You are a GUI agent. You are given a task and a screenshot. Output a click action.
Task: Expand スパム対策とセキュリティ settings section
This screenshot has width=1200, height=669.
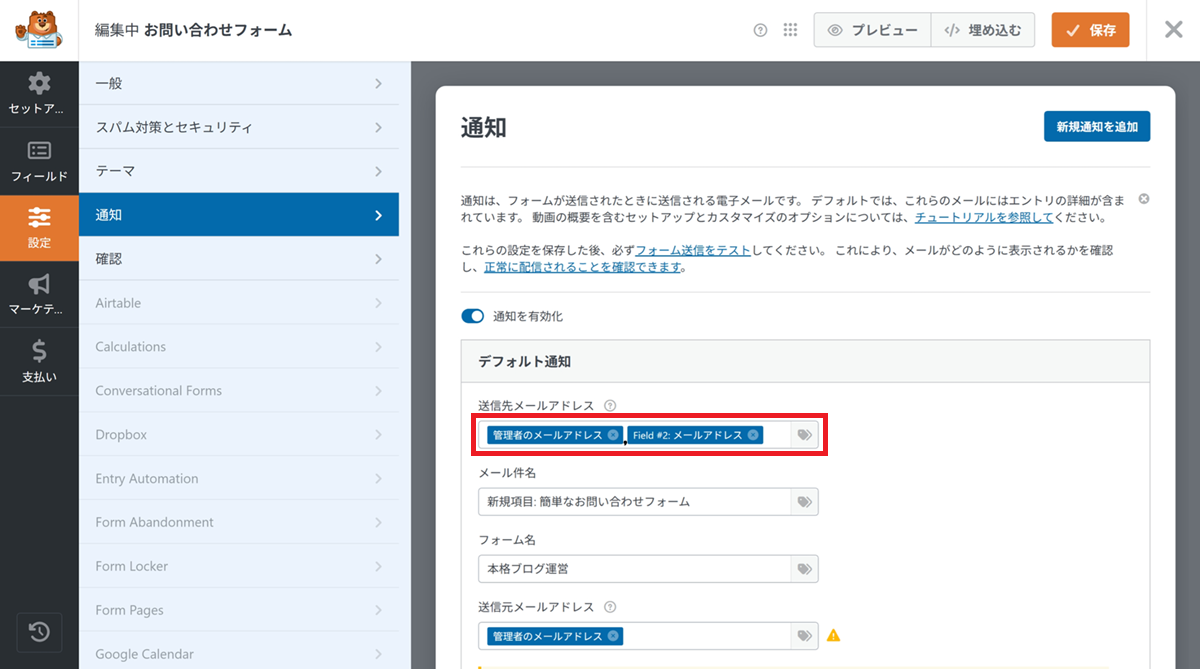(x=239, y=128)
